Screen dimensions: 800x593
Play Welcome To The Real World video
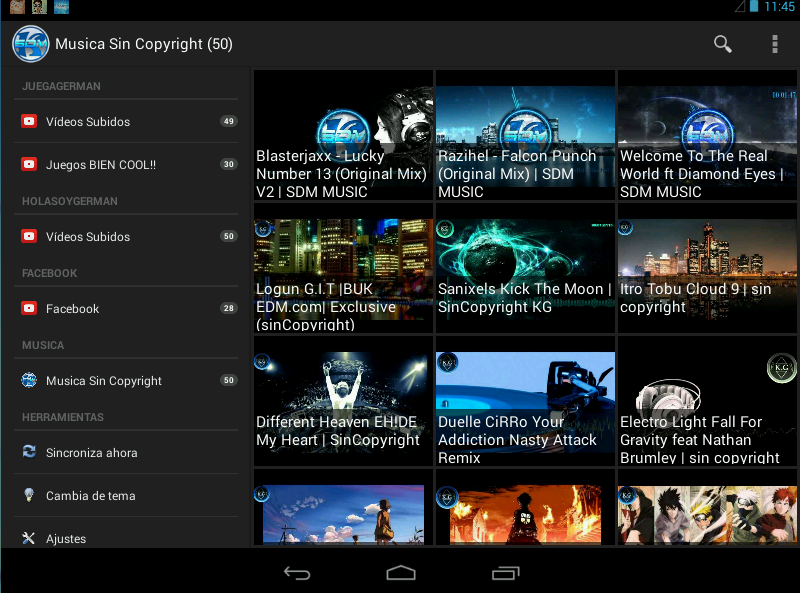(x=707, y=134)
